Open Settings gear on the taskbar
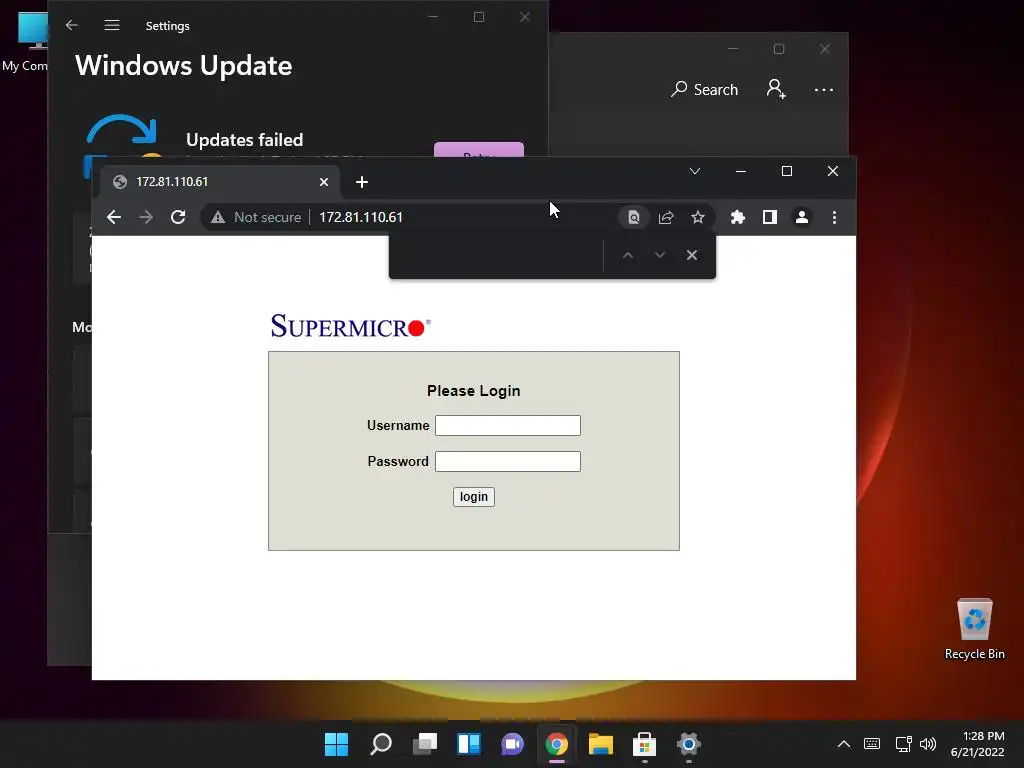 pyautogui.click(x=688, y=744)
